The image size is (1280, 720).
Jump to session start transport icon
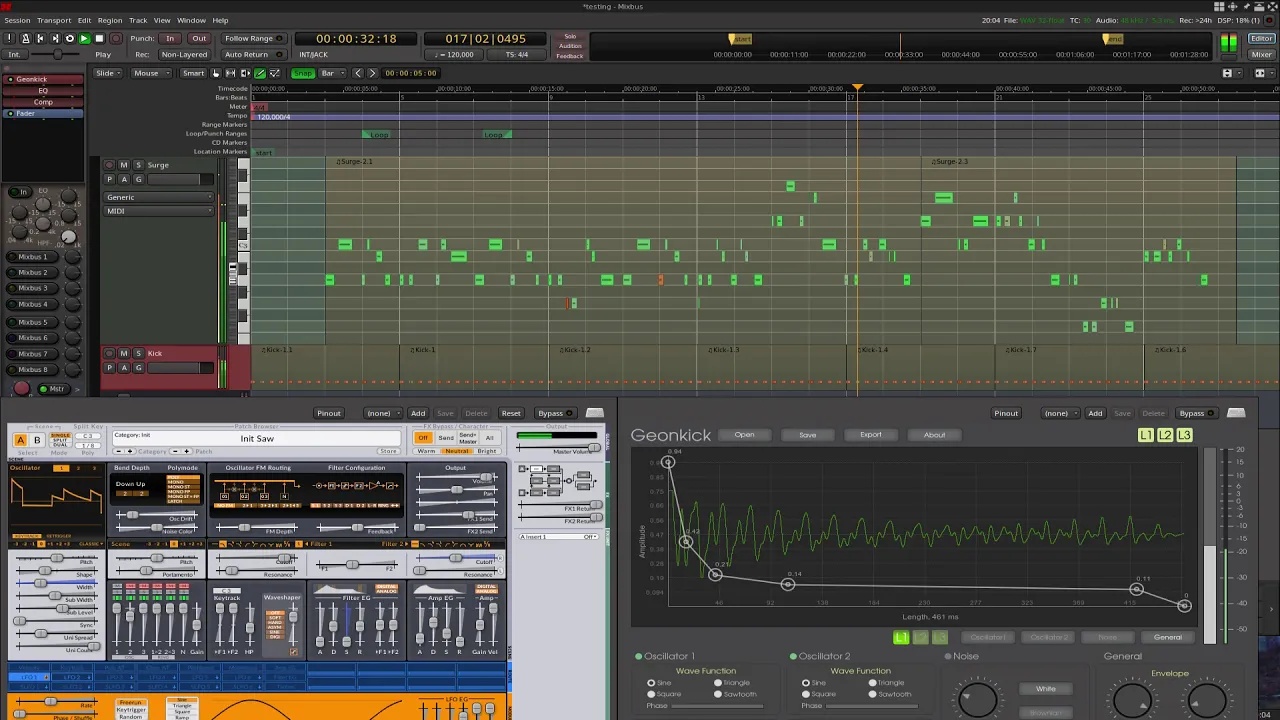(x=40, y=38)
